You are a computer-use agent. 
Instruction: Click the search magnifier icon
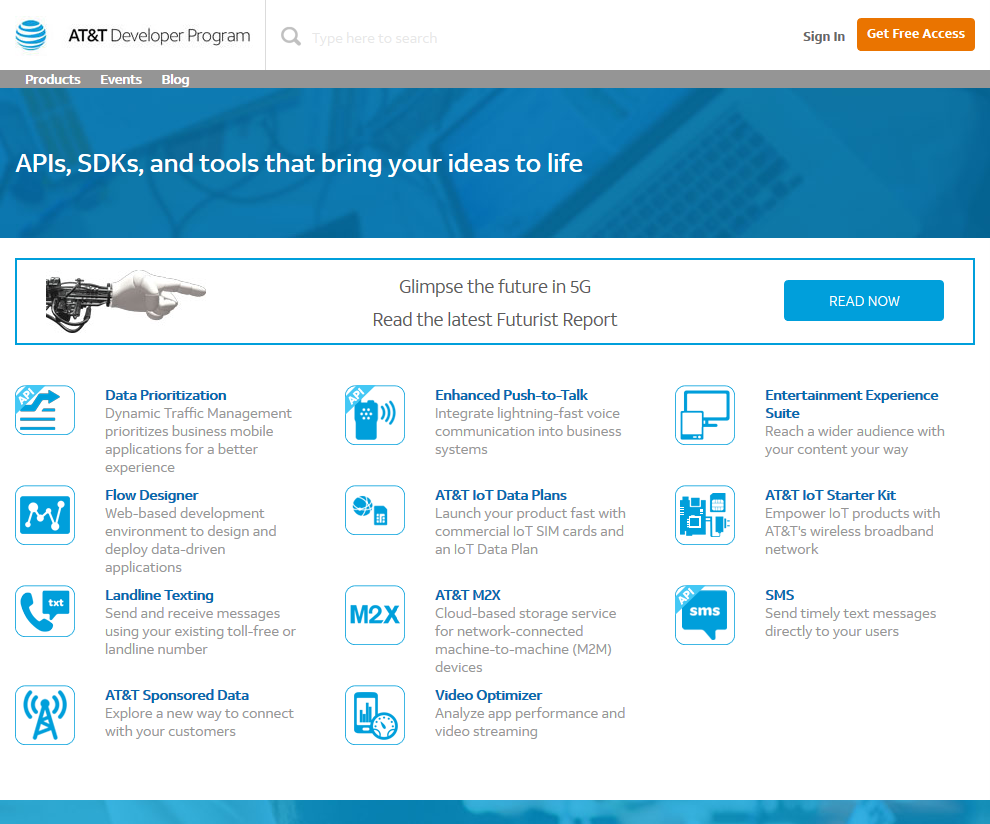point(290,36)
